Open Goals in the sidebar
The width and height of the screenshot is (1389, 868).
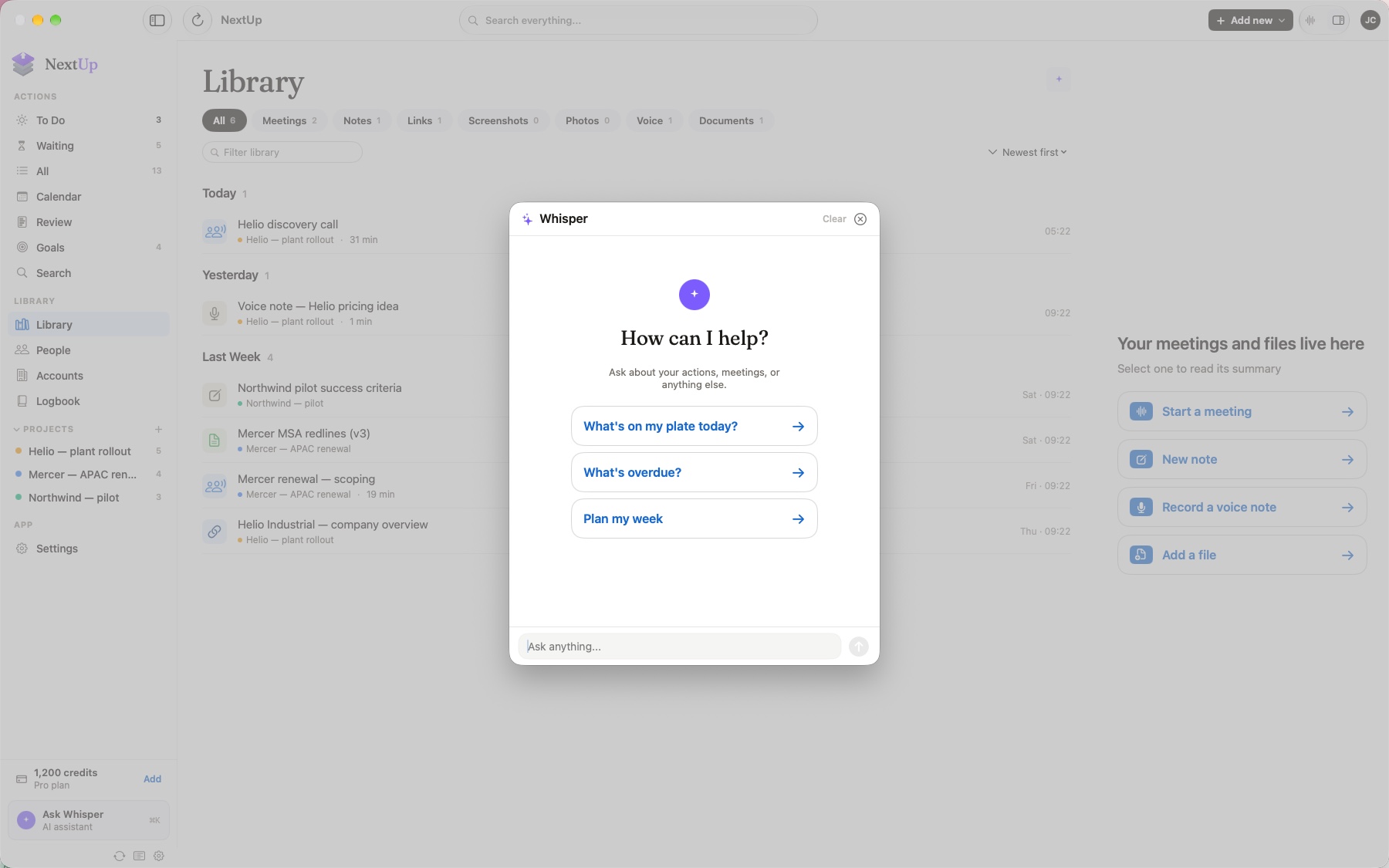click(89, 248)
